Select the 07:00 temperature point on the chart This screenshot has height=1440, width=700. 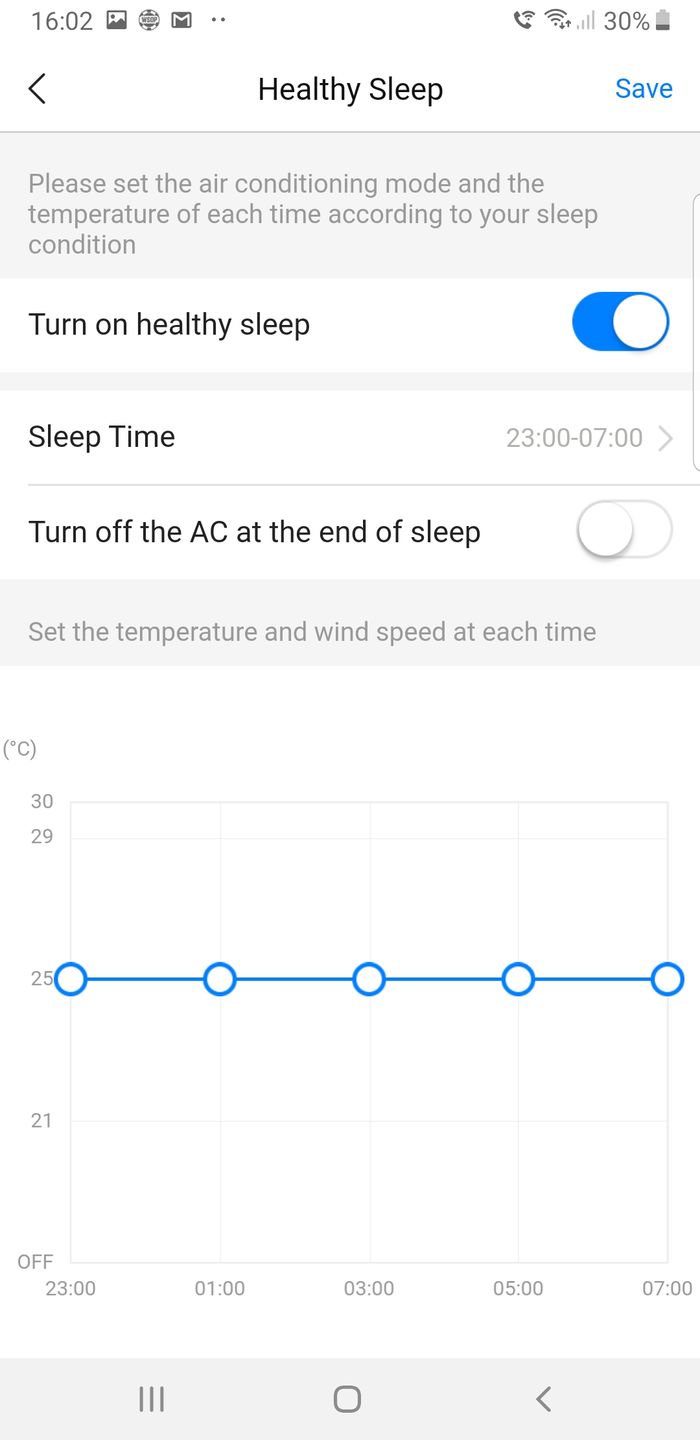(667, 979)
